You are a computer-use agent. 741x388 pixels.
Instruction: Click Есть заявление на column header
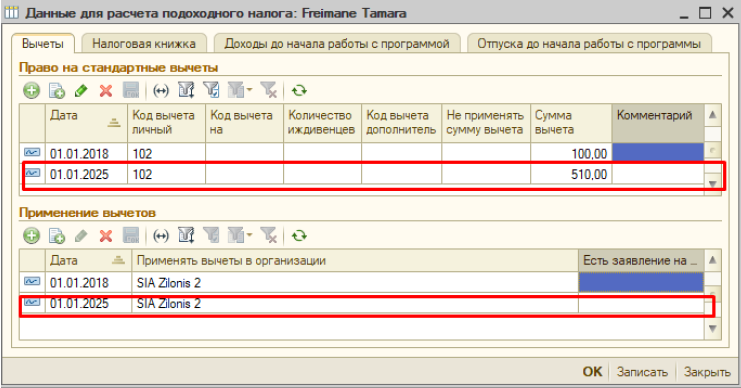641,260
